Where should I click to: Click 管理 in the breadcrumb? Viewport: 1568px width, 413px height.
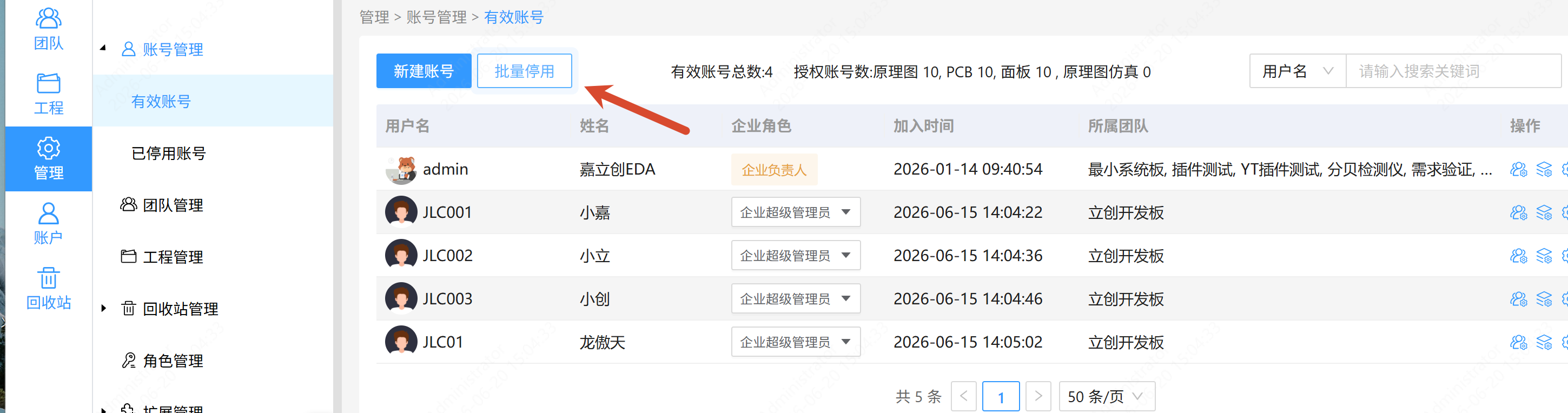374,17
